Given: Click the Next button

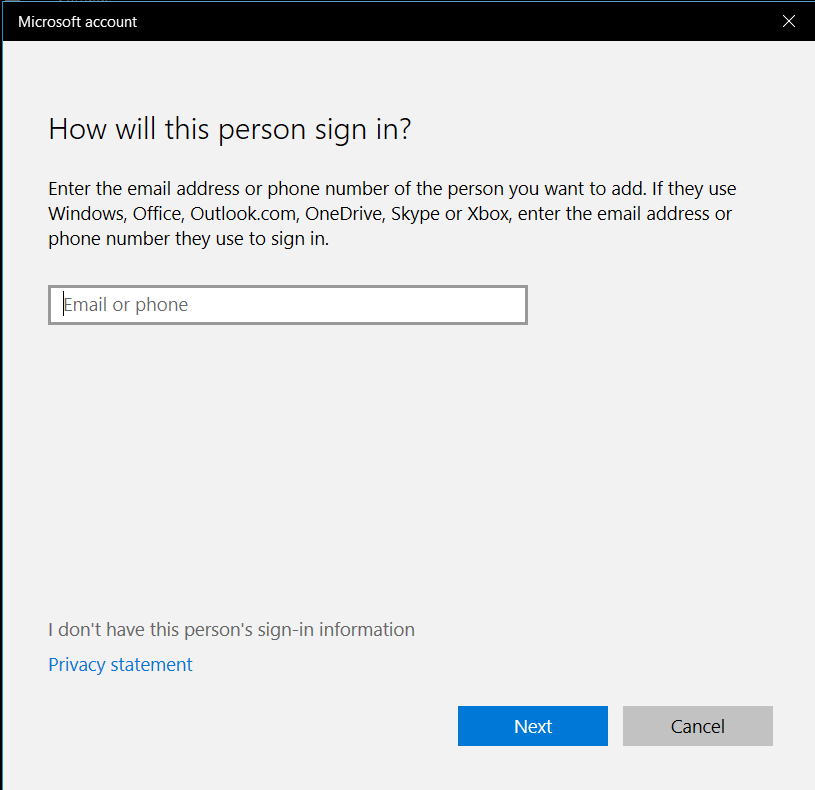Looking at the screenshot, I should point(533,726).
